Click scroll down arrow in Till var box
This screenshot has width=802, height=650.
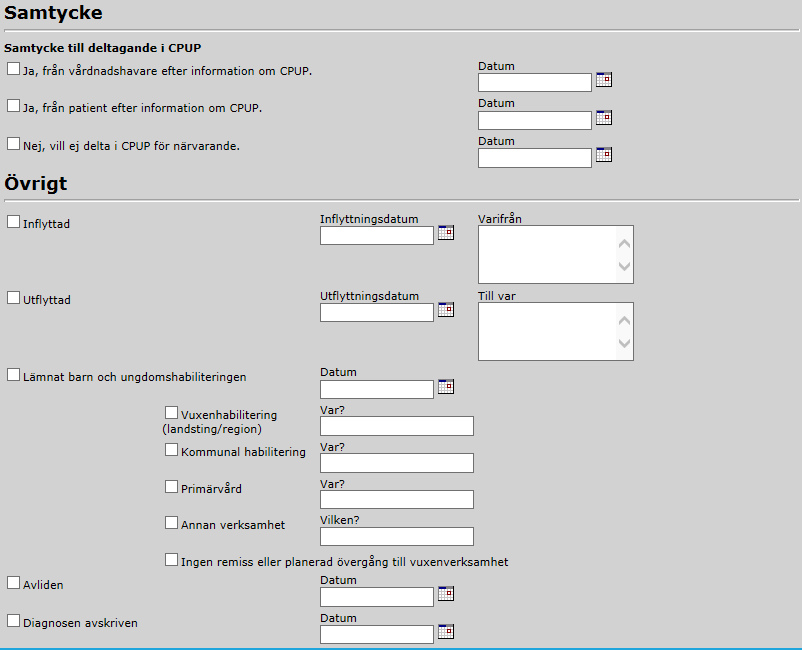tap(624, 343)
